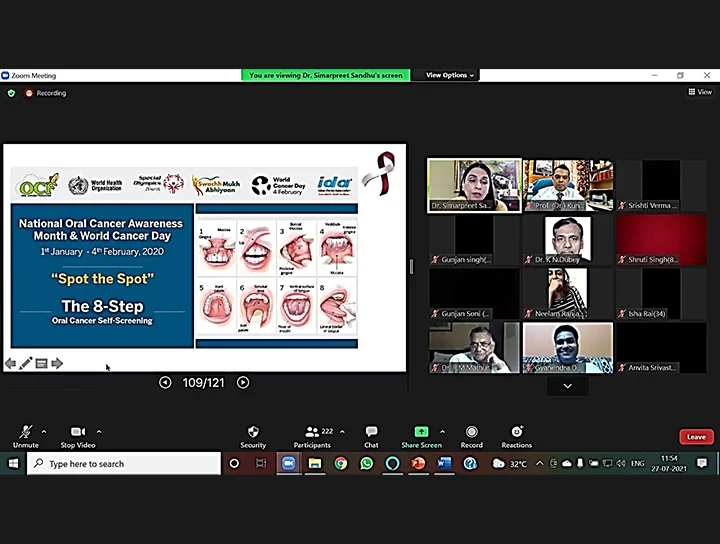Image resolution: width=720 pixels, height=544 pixels.
Task: Go to the next shared slide page
Action: point(243,382)
